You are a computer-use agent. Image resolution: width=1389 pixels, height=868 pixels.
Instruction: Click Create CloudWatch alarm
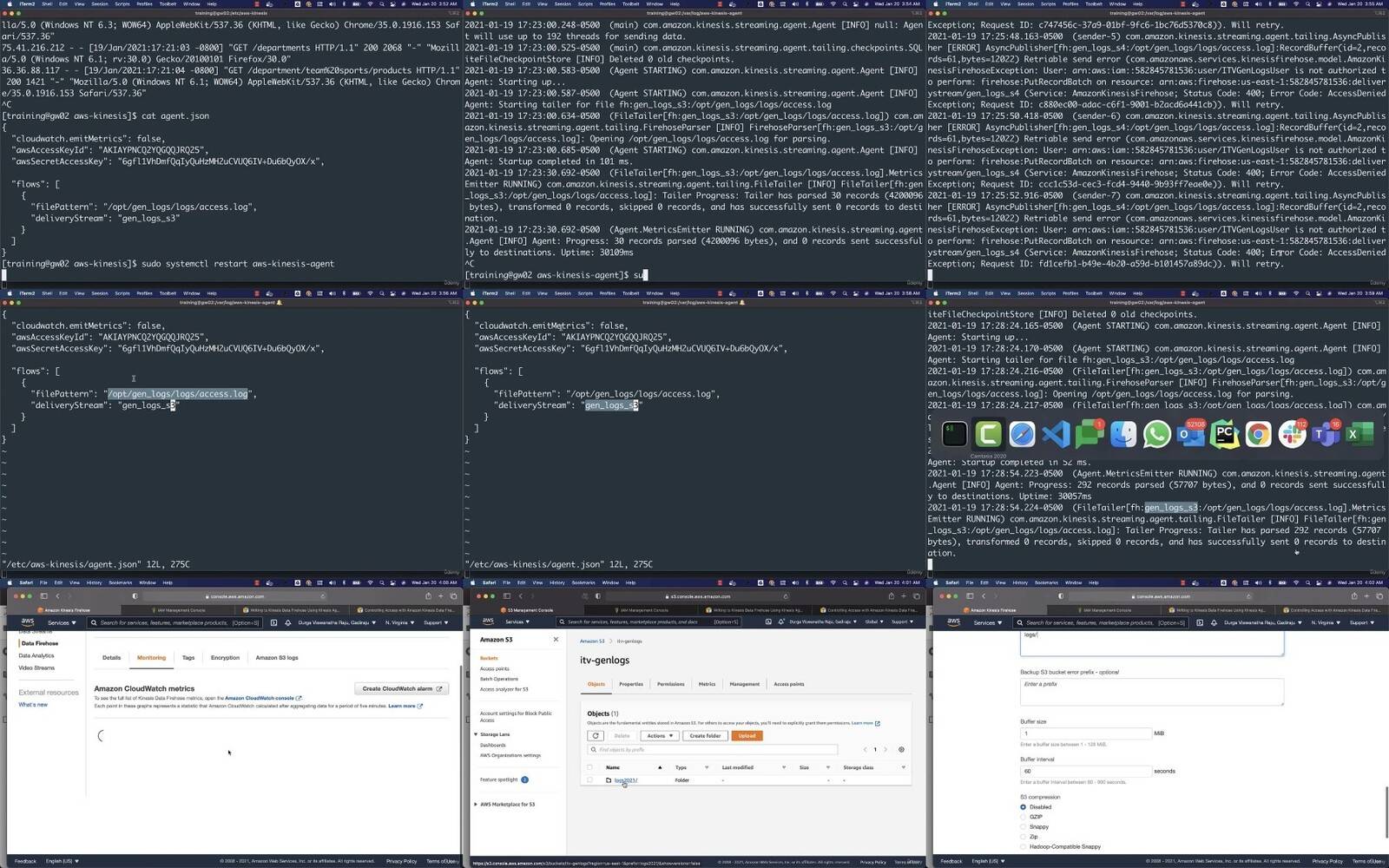pyautogui.click(x=402, y=688)
